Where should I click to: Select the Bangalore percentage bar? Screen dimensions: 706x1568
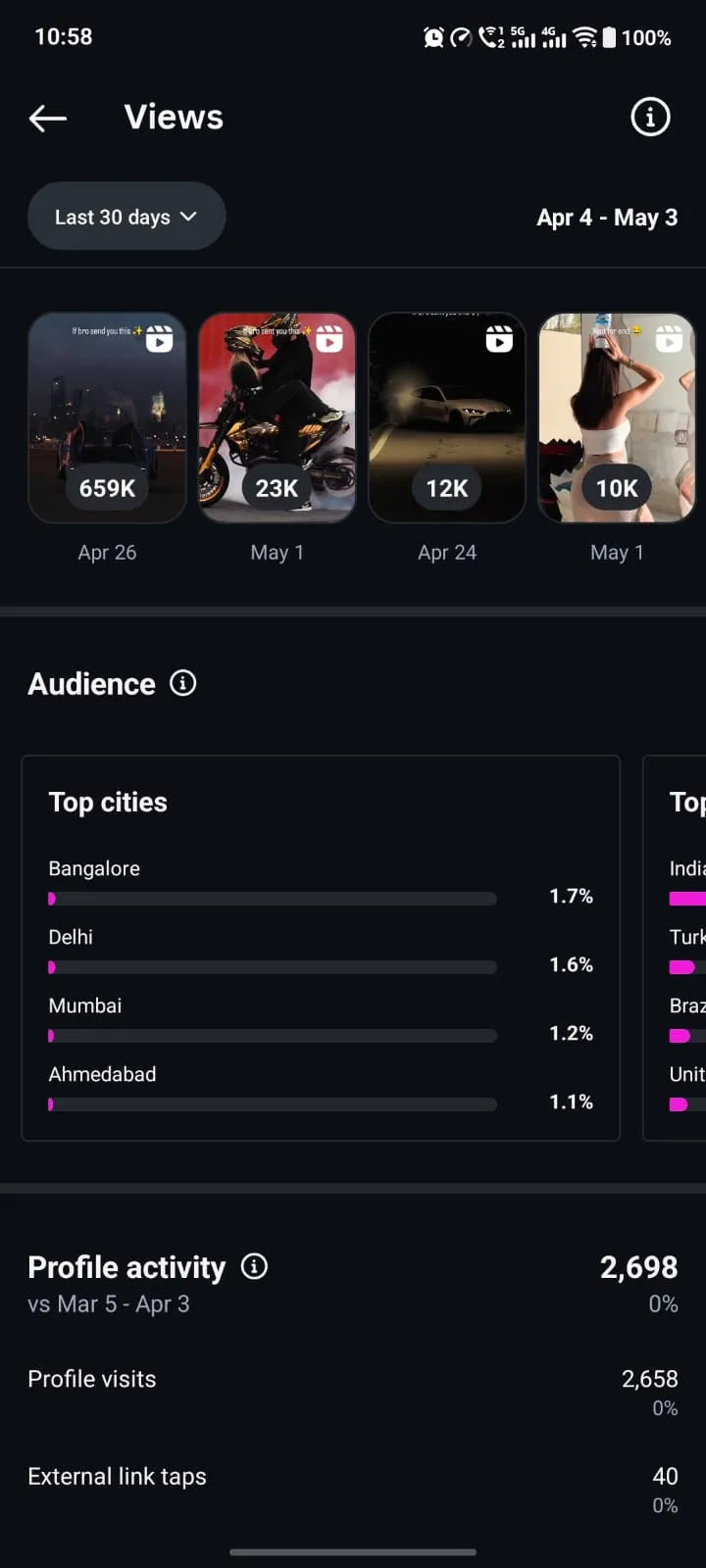pyautogui.click(x=273, y=899)
